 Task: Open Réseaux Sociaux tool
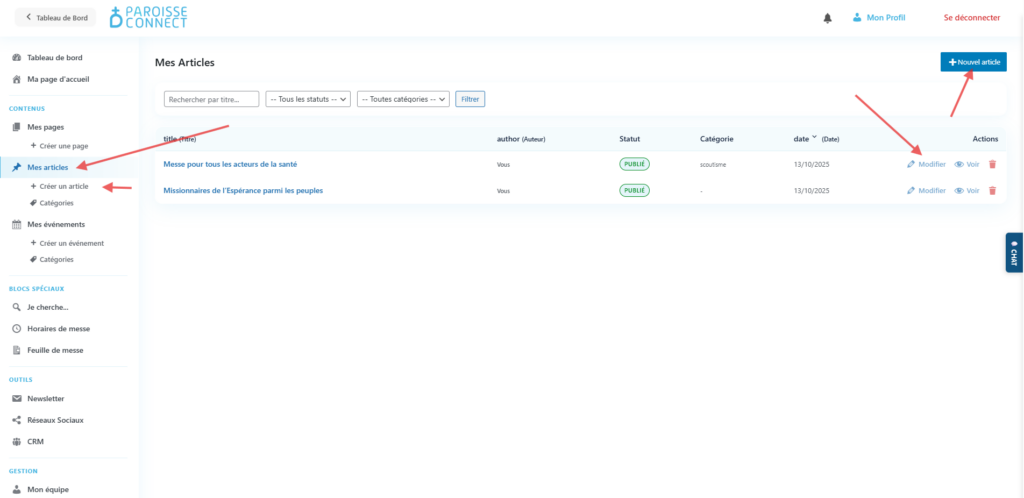pyautogui.click(x=55, y=420)
